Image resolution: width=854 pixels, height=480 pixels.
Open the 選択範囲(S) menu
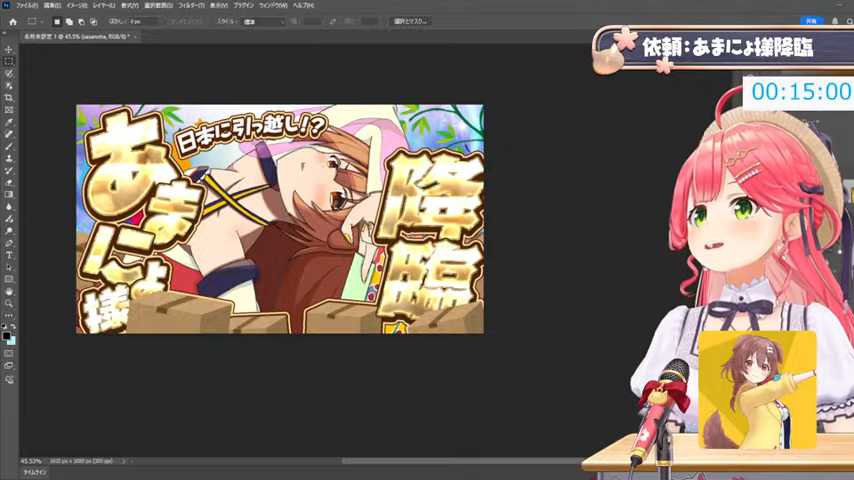(158, 5)
